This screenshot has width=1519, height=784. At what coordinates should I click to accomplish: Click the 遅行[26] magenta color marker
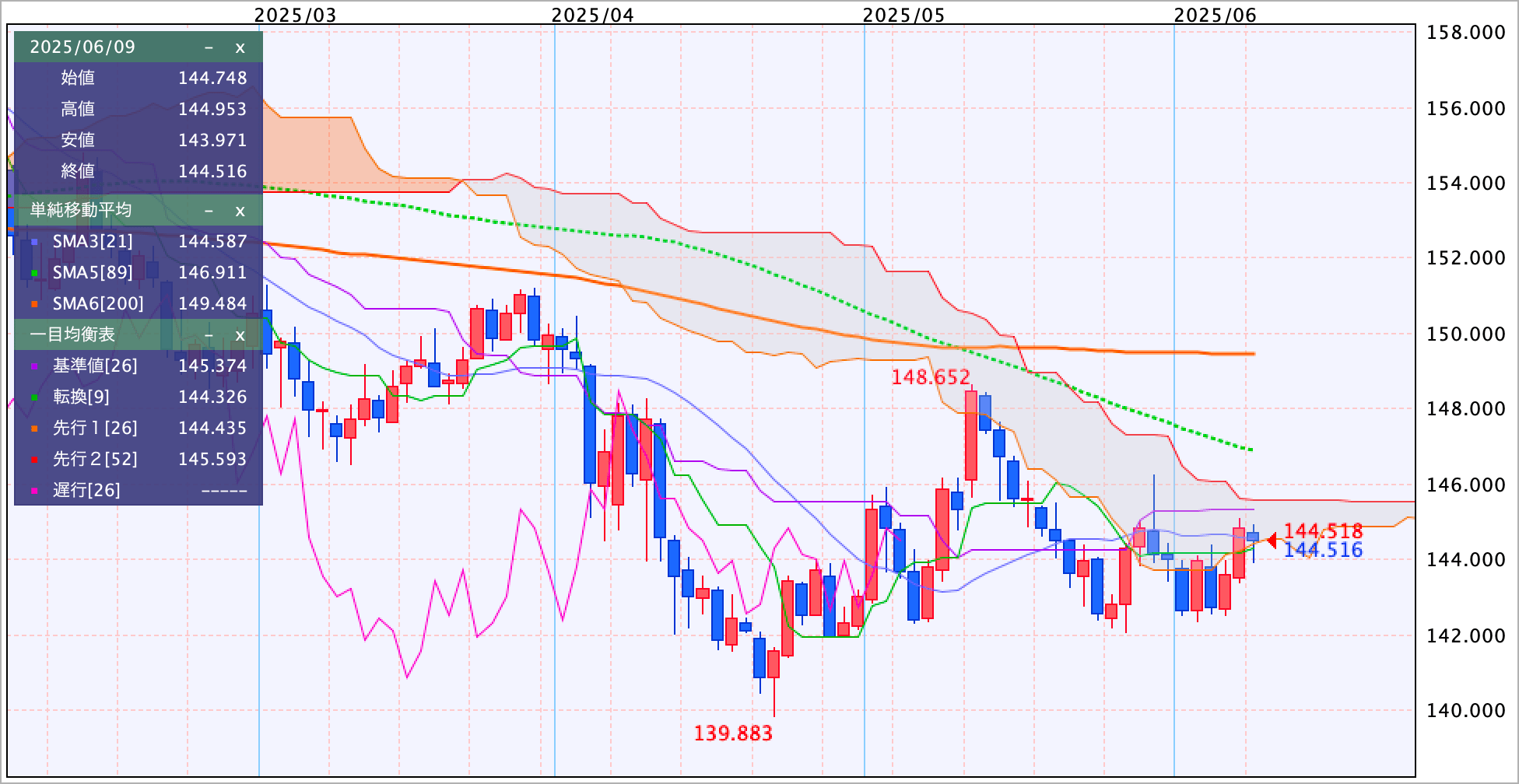point(34,491)
